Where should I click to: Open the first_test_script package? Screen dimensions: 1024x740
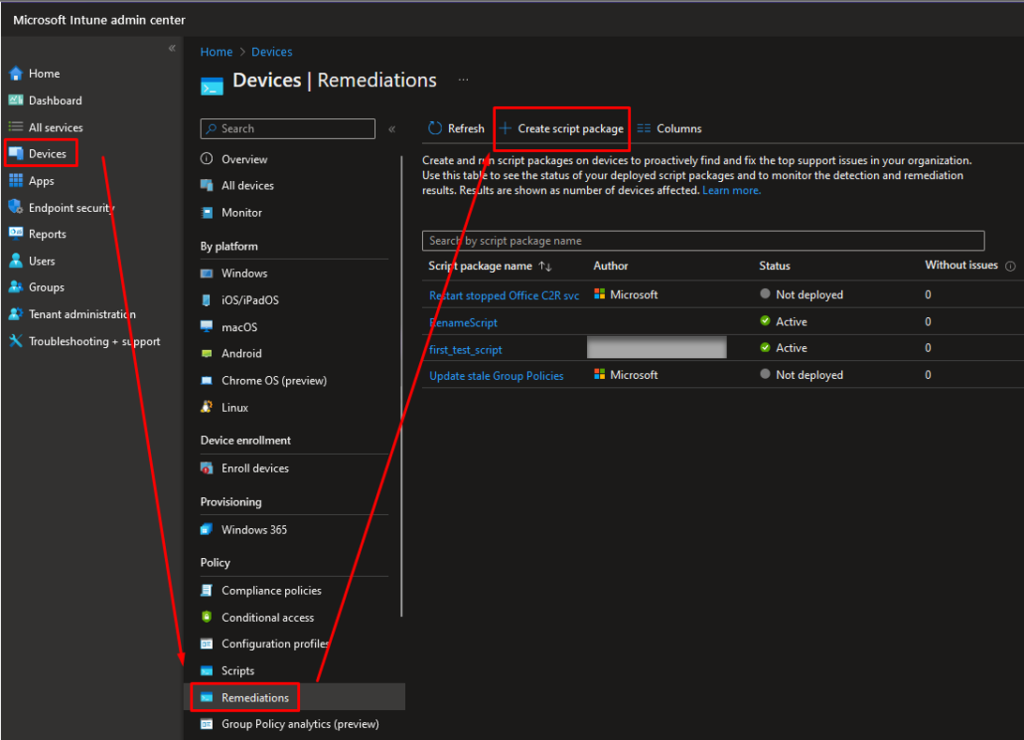click(465, 349)
